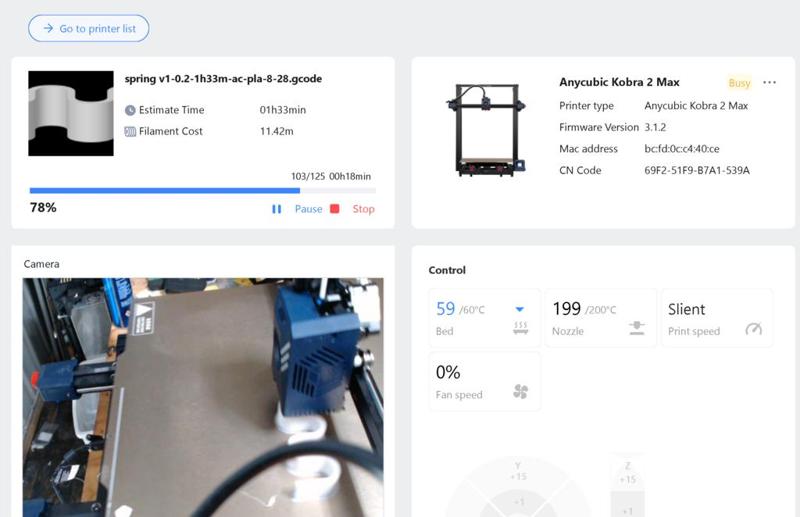The width and height of the screenshot is (800, 517).
Task: Click the 103/125 layer count text
Action: click(308, 177)
